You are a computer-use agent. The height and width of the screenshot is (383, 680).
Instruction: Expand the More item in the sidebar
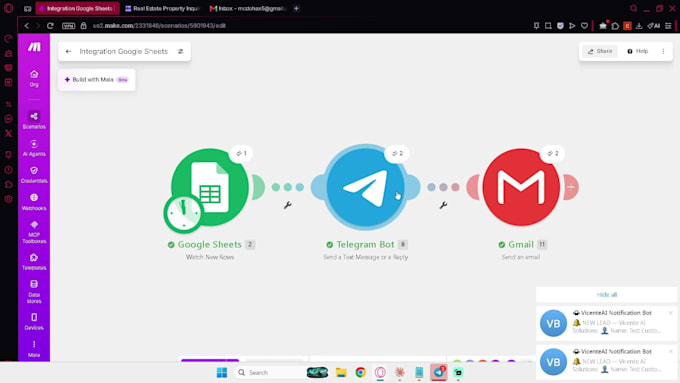click(x=34, y=349)
